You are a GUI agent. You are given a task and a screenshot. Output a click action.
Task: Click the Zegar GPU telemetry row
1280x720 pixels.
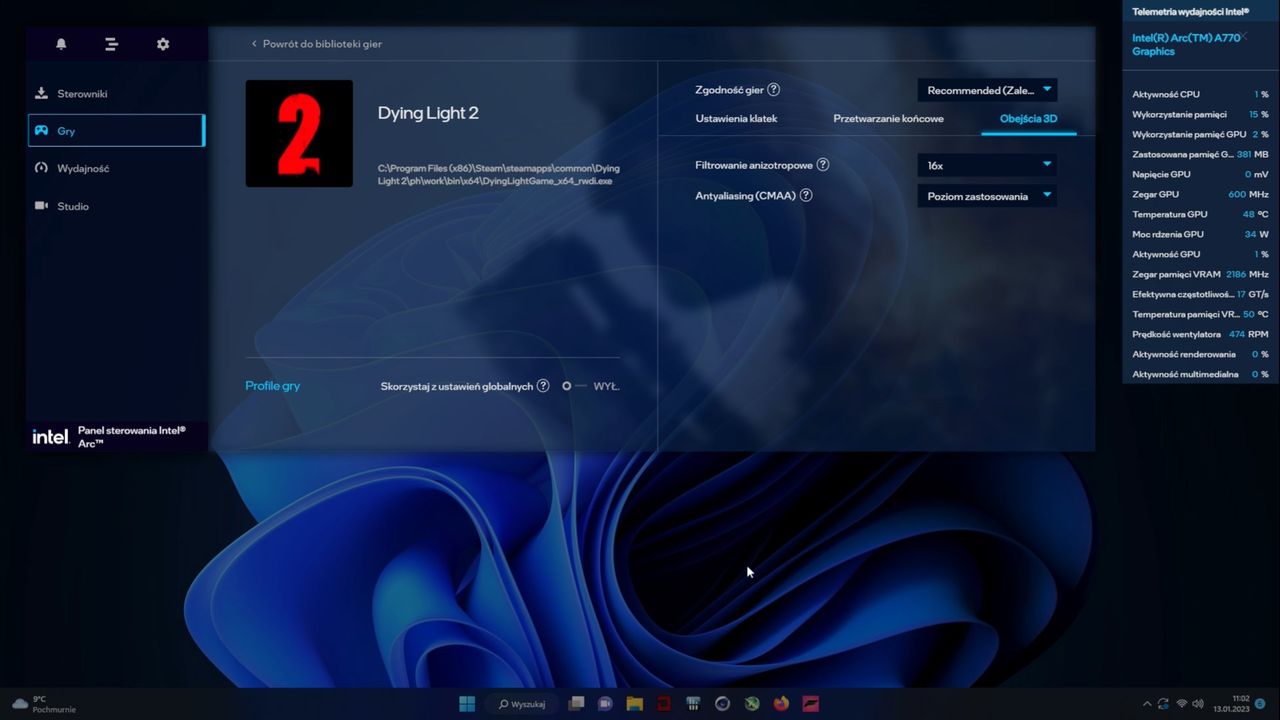pos(1200,194)
